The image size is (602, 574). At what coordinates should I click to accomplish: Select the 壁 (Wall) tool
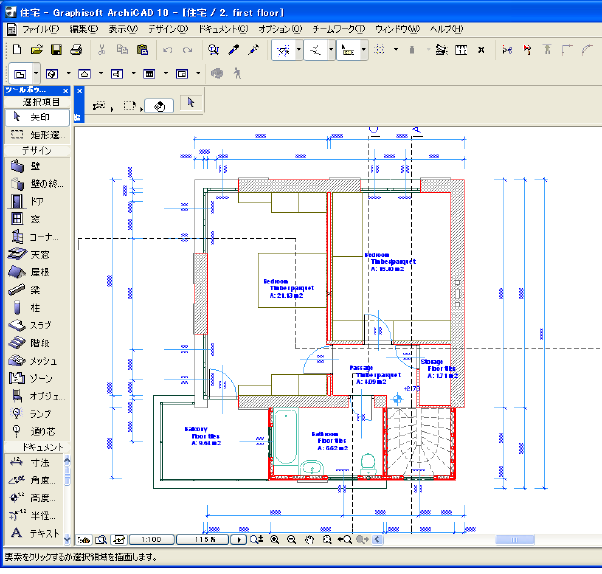(x=35, y=166)
